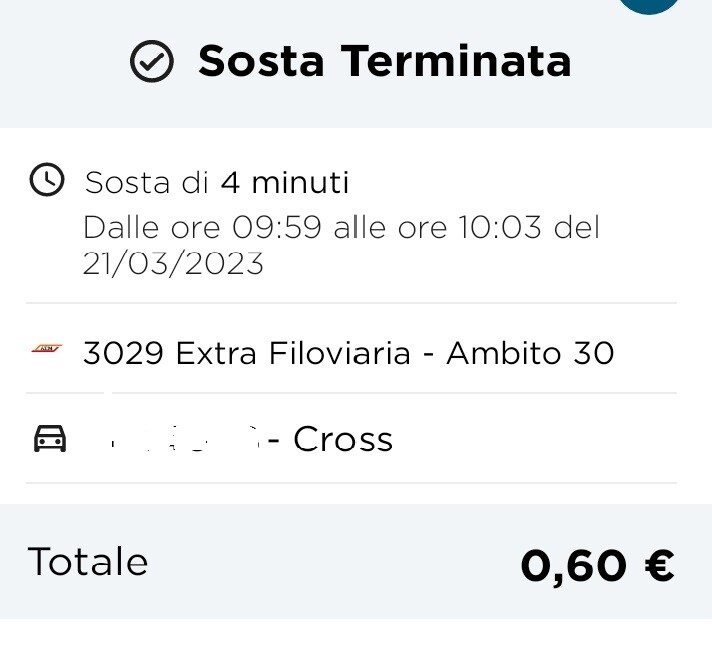The width and height of the screenshot is (712, 662).
Task: Click the "Cross" vehicle name
Action: 343,439
